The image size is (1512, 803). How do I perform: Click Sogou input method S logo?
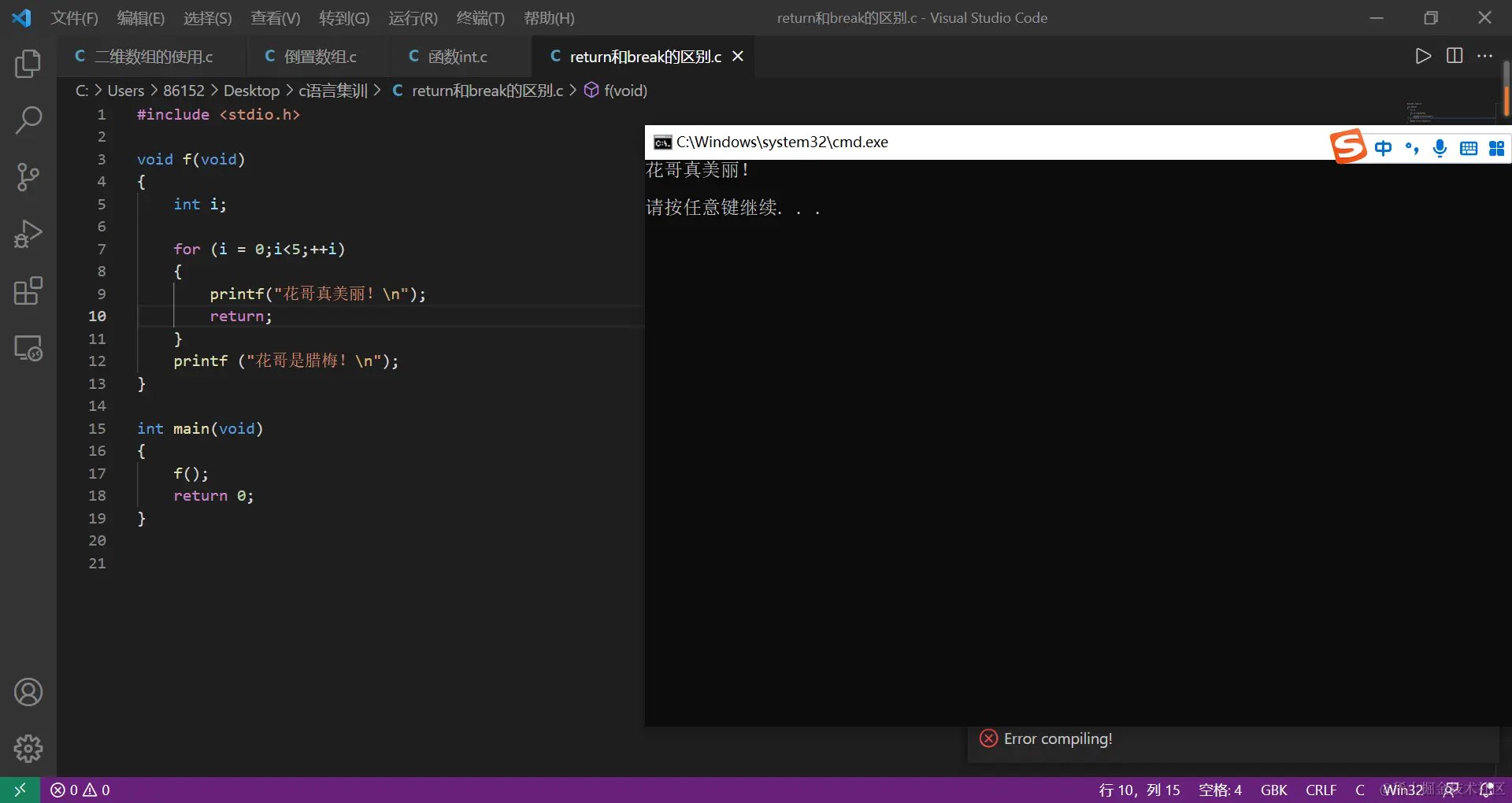coord(1348,146)
